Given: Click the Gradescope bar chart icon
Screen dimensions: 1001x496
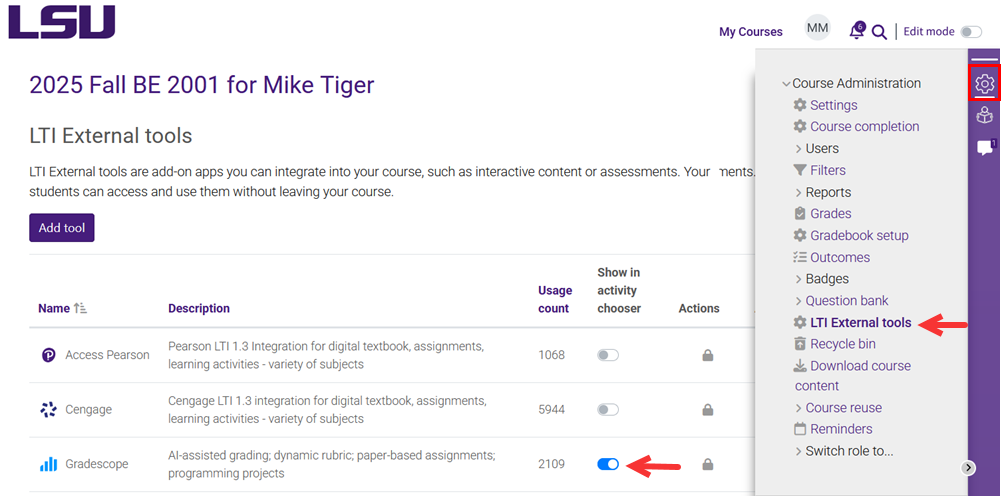Looking at the screenshot, I should tap(49, 464).
